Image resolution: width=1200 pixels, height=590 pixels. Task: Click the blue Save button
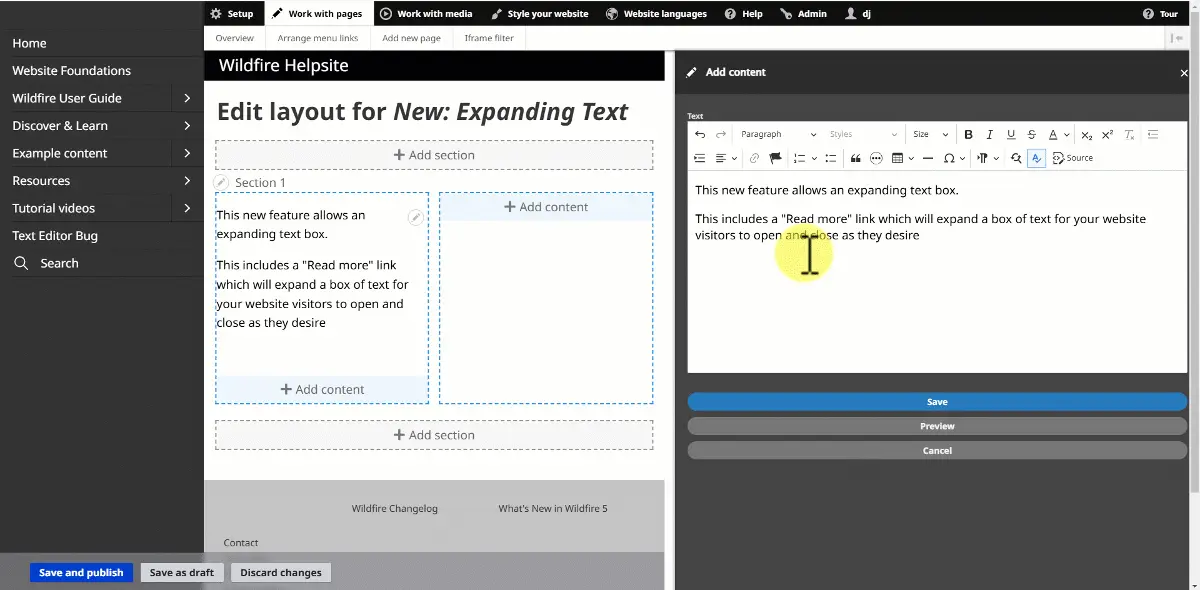[936, 402]
